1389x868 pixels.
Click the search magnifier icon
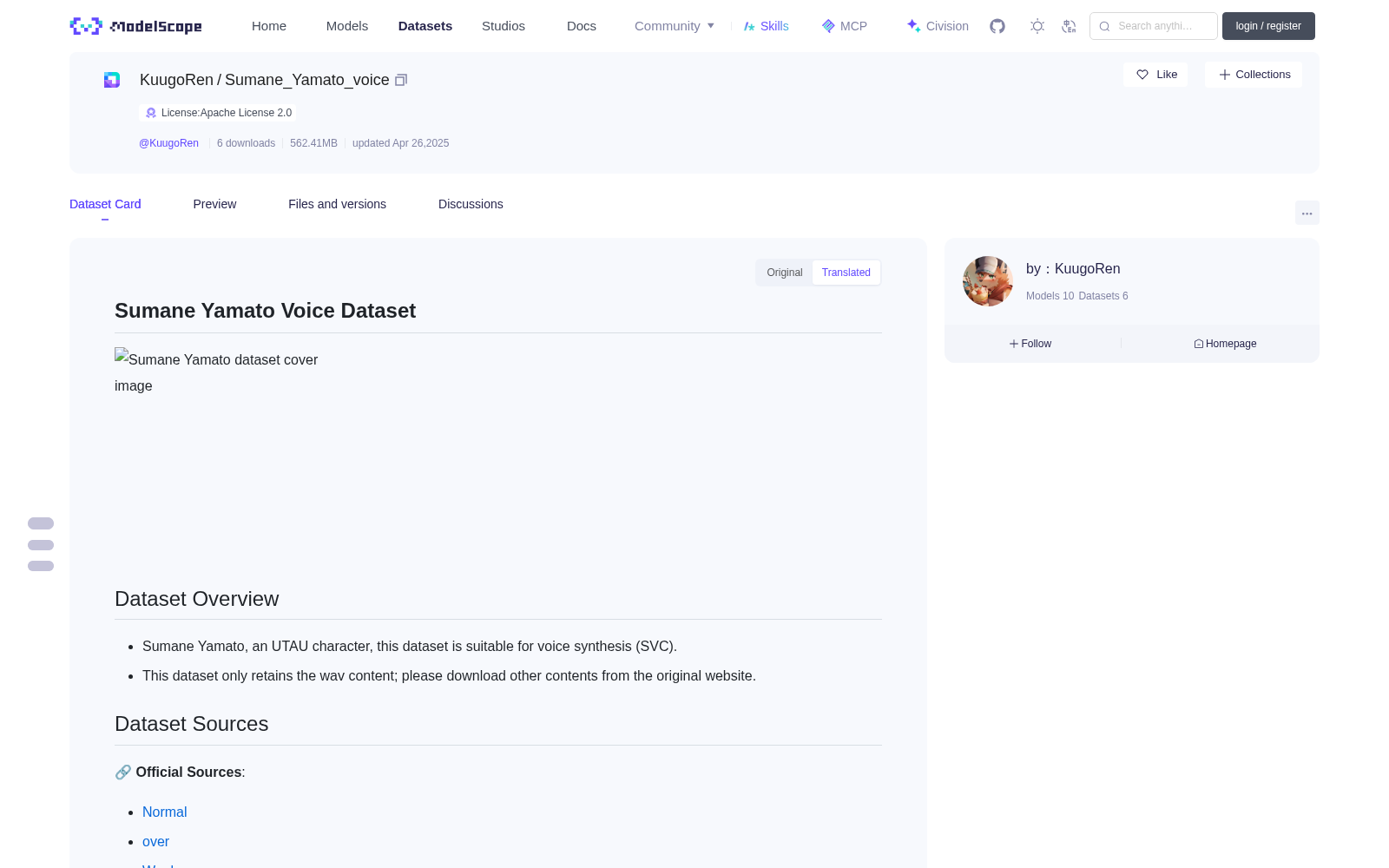(1104, 26)
